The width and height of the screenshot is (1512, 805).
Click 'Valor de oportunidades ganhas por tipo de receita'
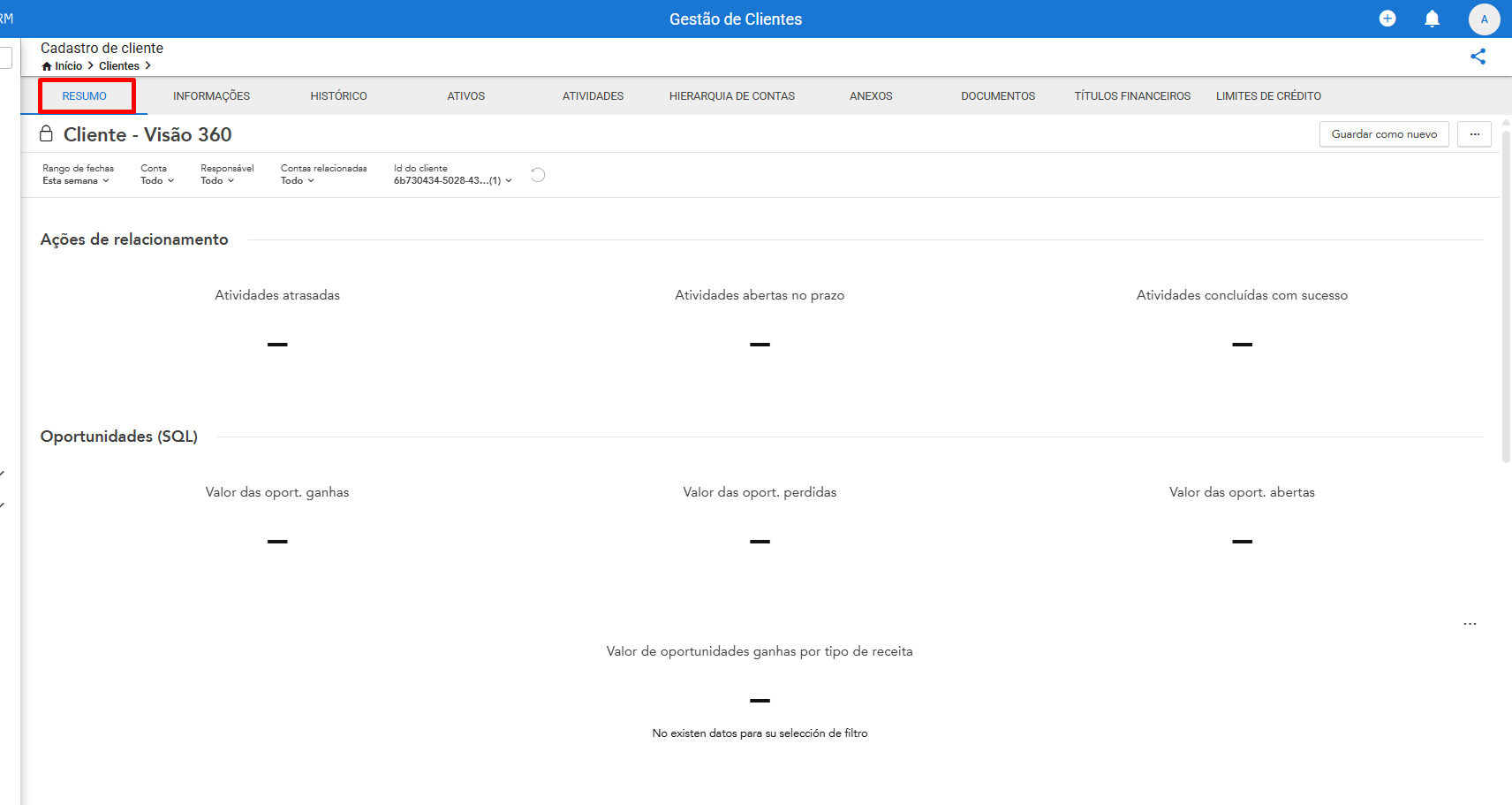[x=760, y=651]
